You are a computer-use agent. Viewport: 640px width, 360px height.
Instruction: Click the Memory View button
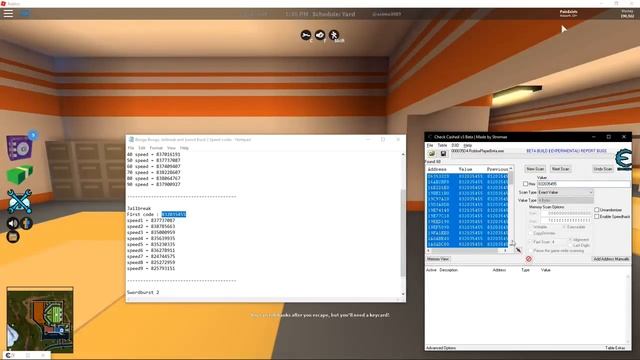pos(438,259)
